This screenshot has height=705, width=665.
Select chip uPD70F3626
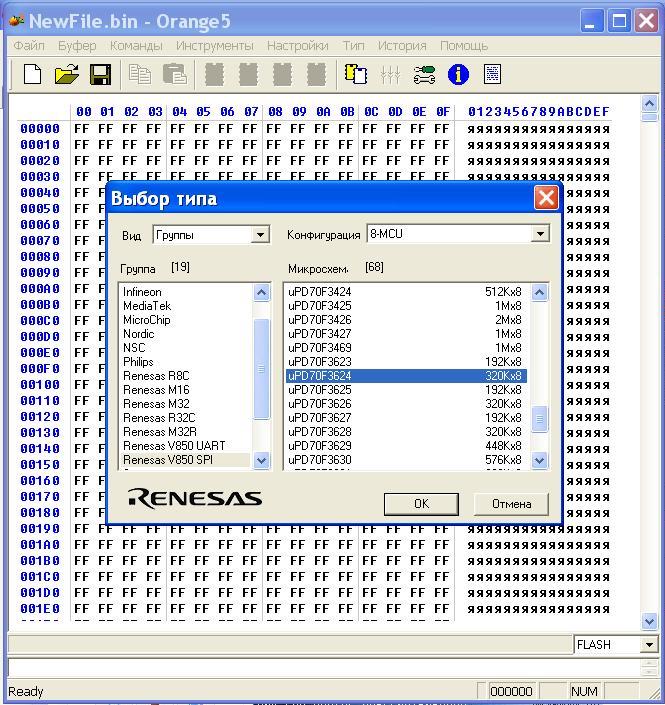coord(406,403)
